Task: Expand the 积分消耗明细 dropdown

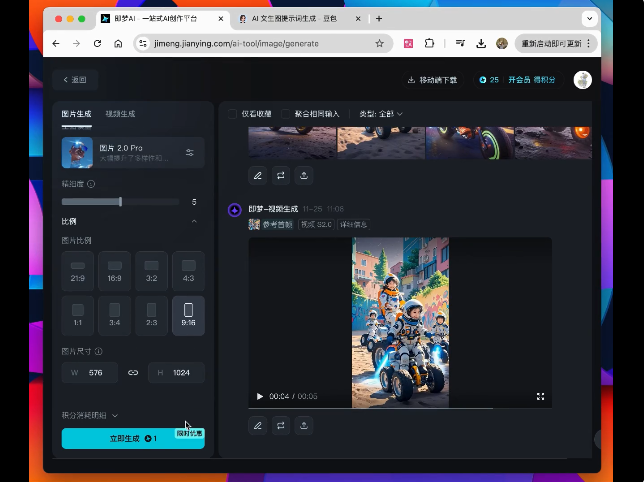Action: click(90, 415)
